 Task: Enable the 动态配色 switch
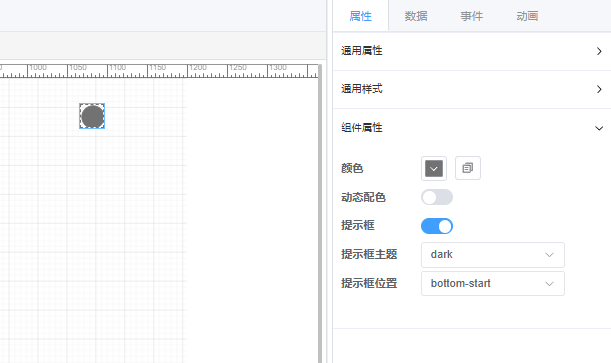(x=437, y=197)
